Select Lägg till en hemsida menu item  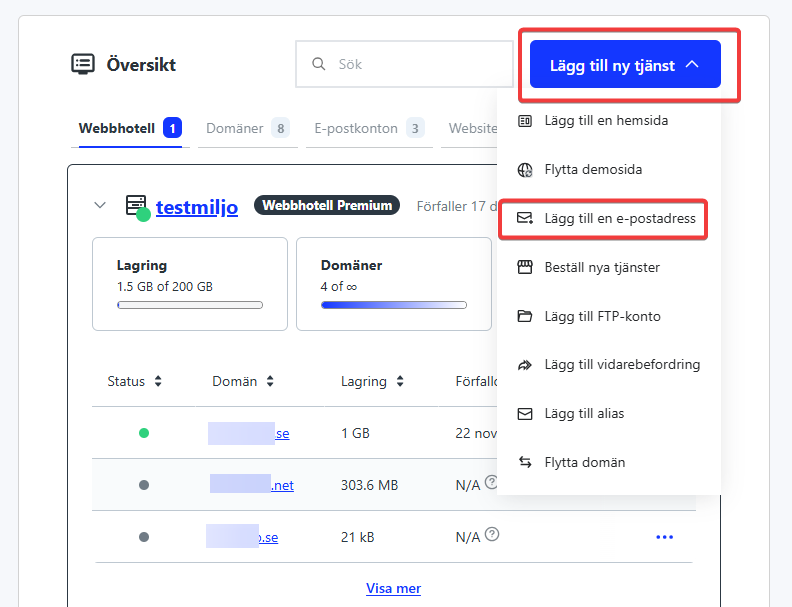tap(606, 121)
